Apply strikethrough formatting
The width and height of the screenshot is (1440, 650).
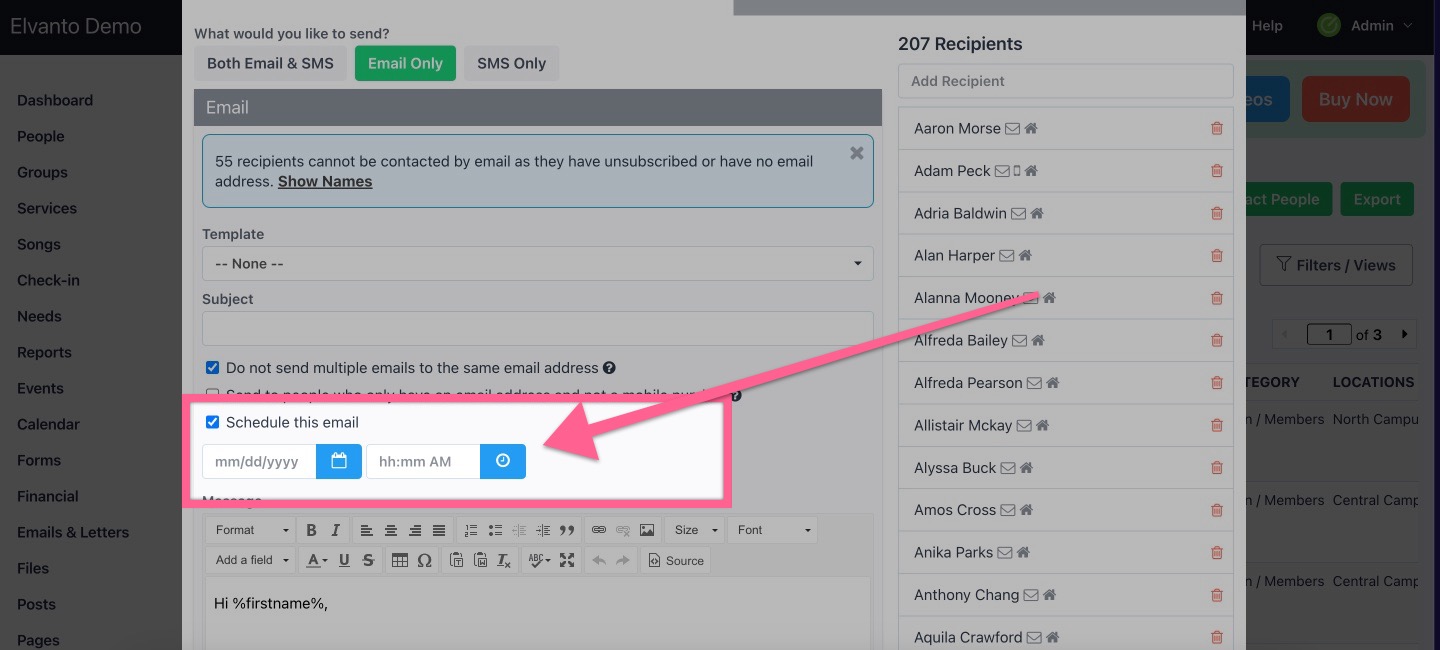368,560
